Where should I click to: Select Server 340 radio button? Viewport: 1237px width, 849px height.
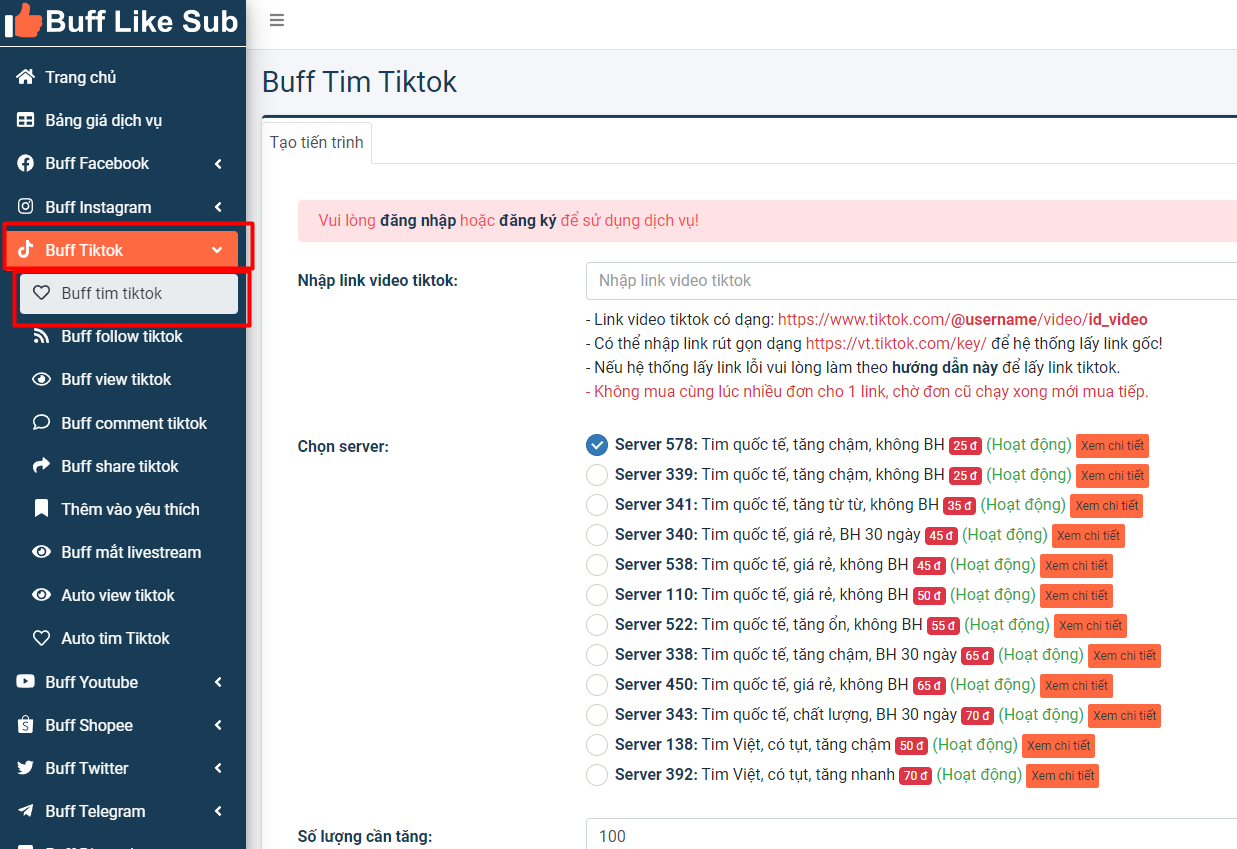tap(597, 535)
